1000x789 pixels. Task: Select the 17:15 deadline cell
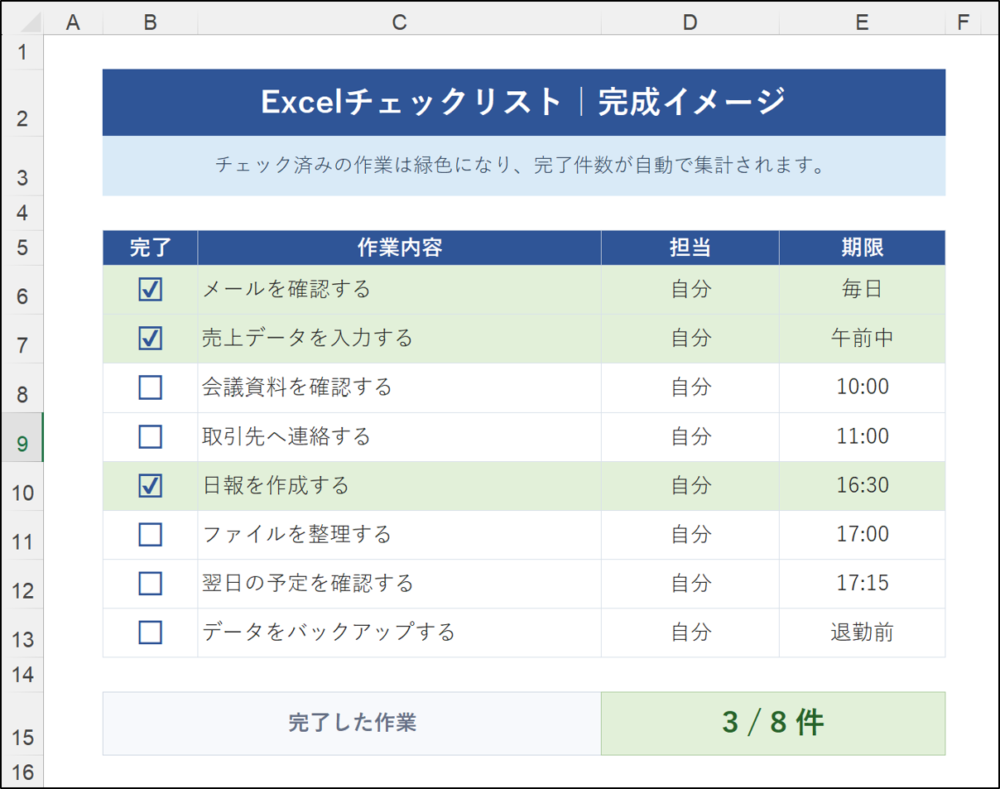(x=862, y=584)
